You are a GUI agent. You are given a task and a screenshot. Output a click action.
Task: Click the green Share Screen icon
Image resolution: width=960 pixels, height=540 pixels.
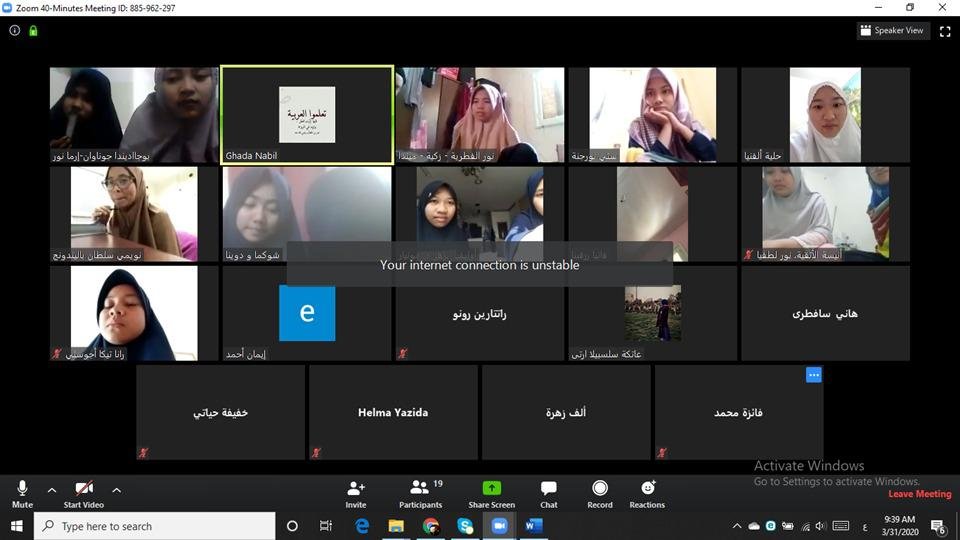pyautogui.click(x=492, y=489)
